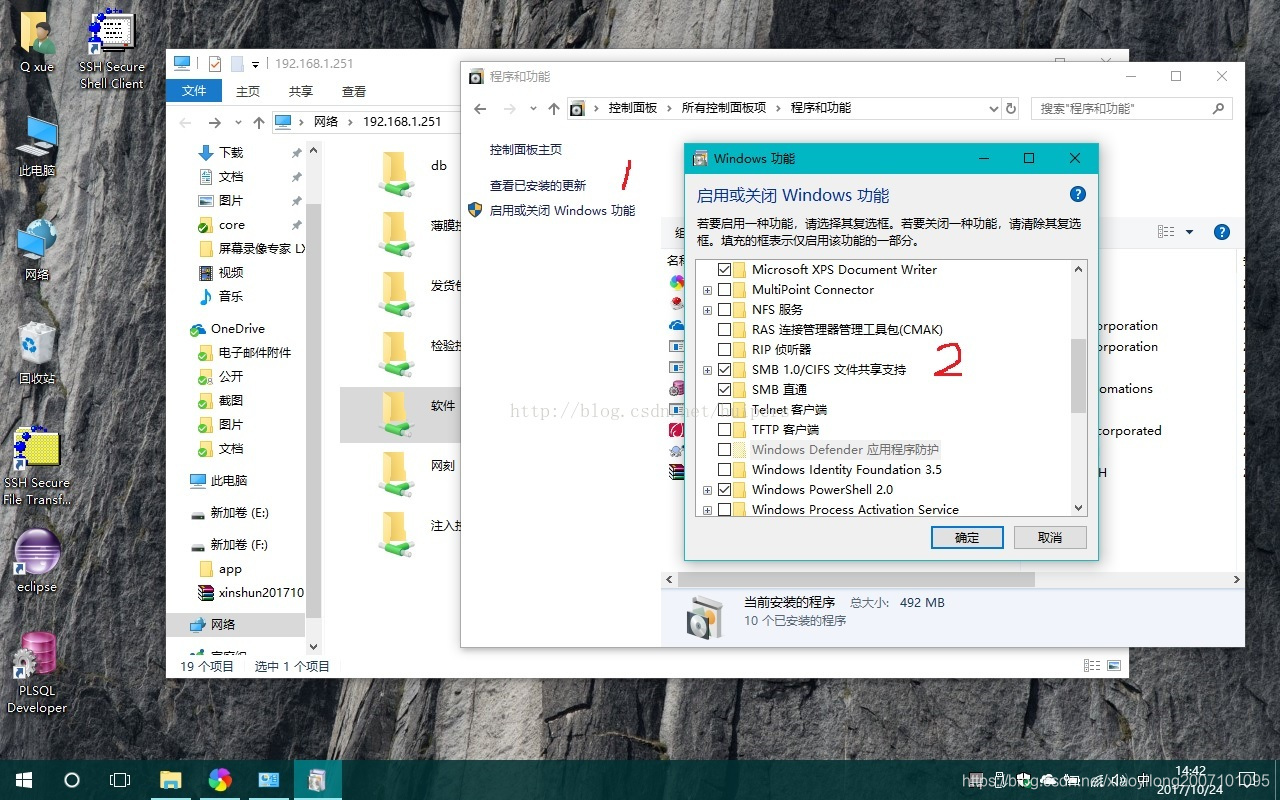Enable RIP 侦听器 checkbox

pos(725,349)
